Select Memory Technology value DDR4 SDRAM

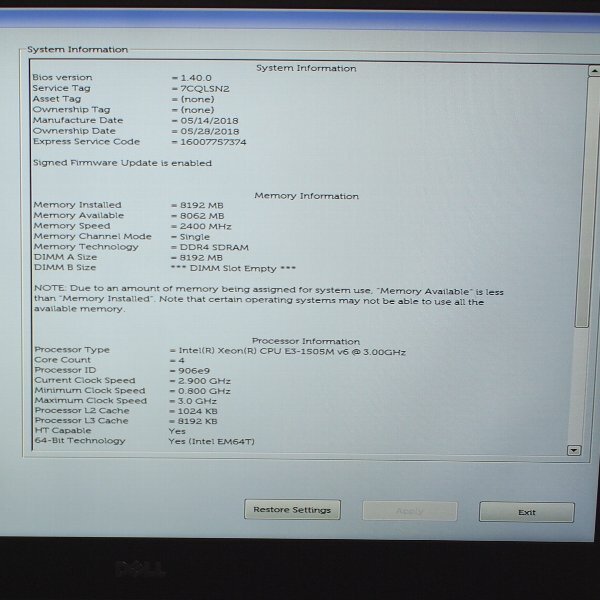[x=214, y=247]
